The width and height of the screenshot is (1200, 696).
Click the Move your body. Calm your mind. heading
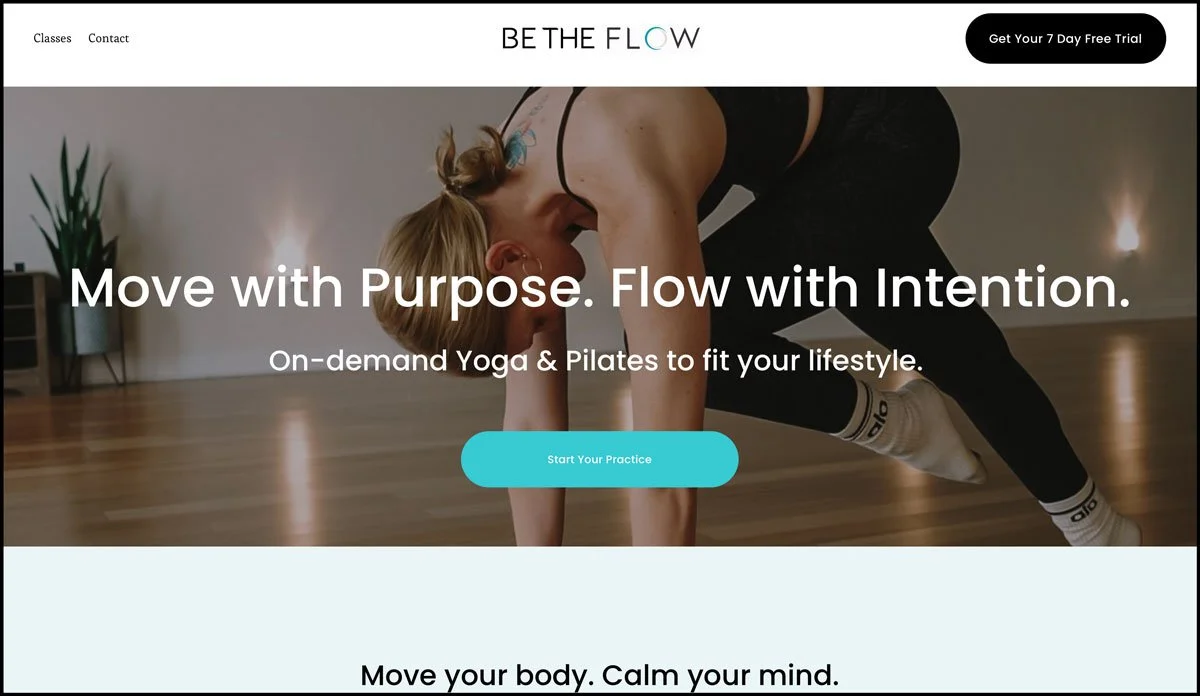(599, 674)
